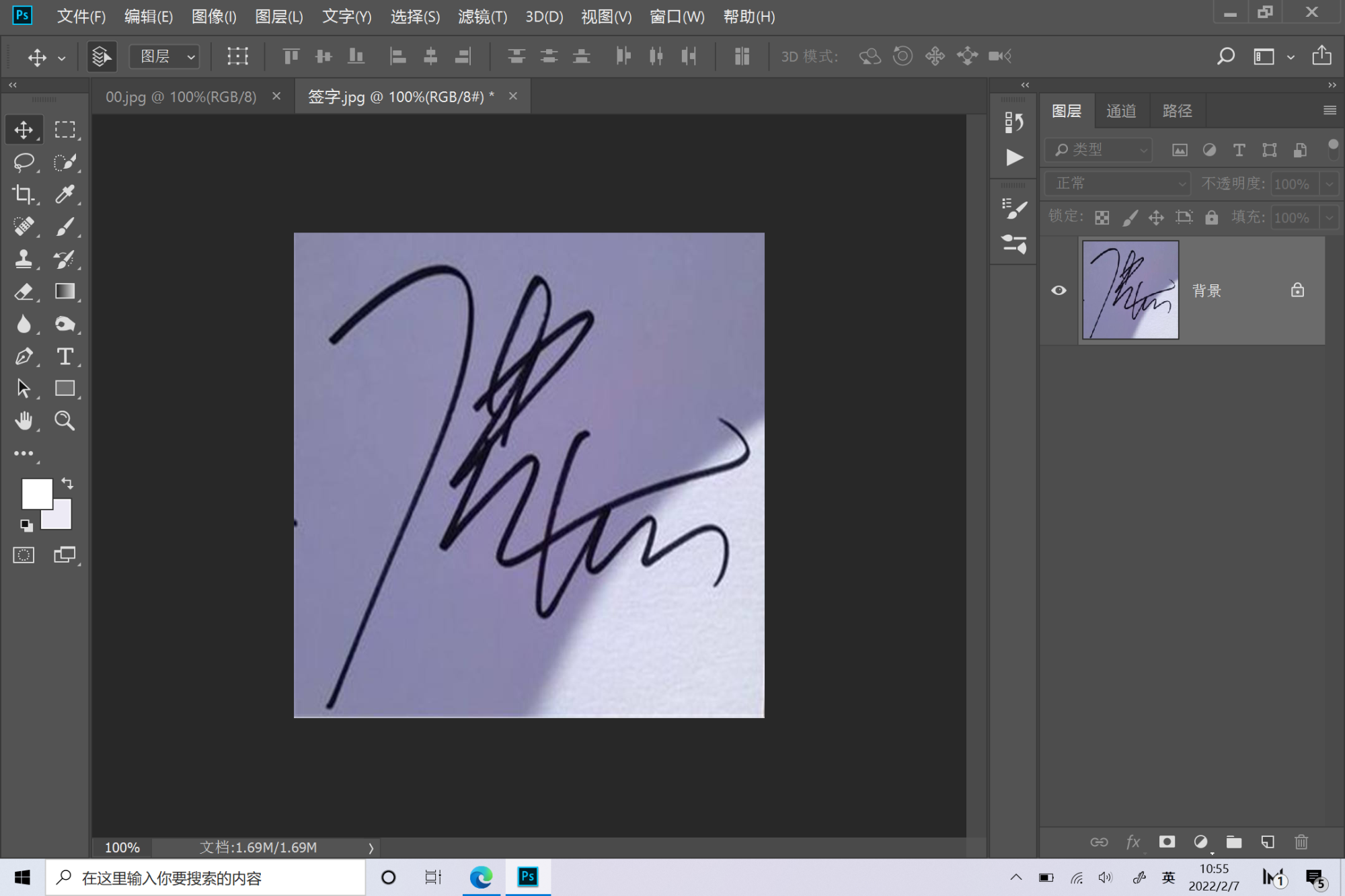Open the Actions panel play icon
1345x896 pixels.
[x=1013, y=157]
